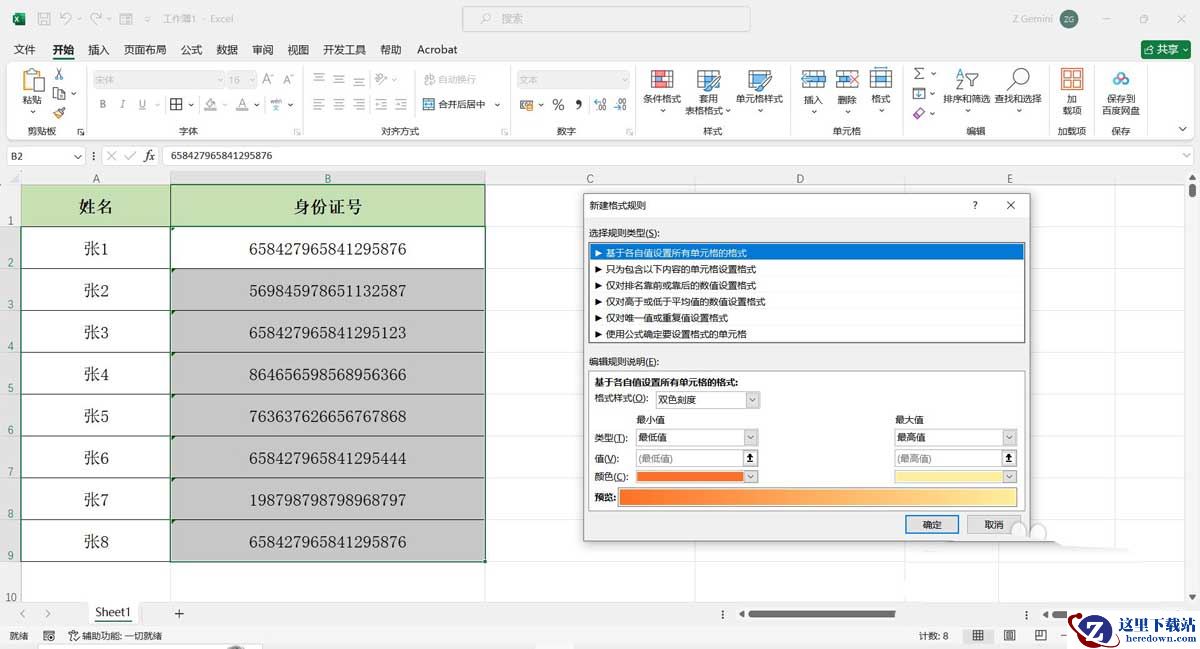1200x649 pixels.
Task: Click the cell Borders icon
Action: click(176, 104)
